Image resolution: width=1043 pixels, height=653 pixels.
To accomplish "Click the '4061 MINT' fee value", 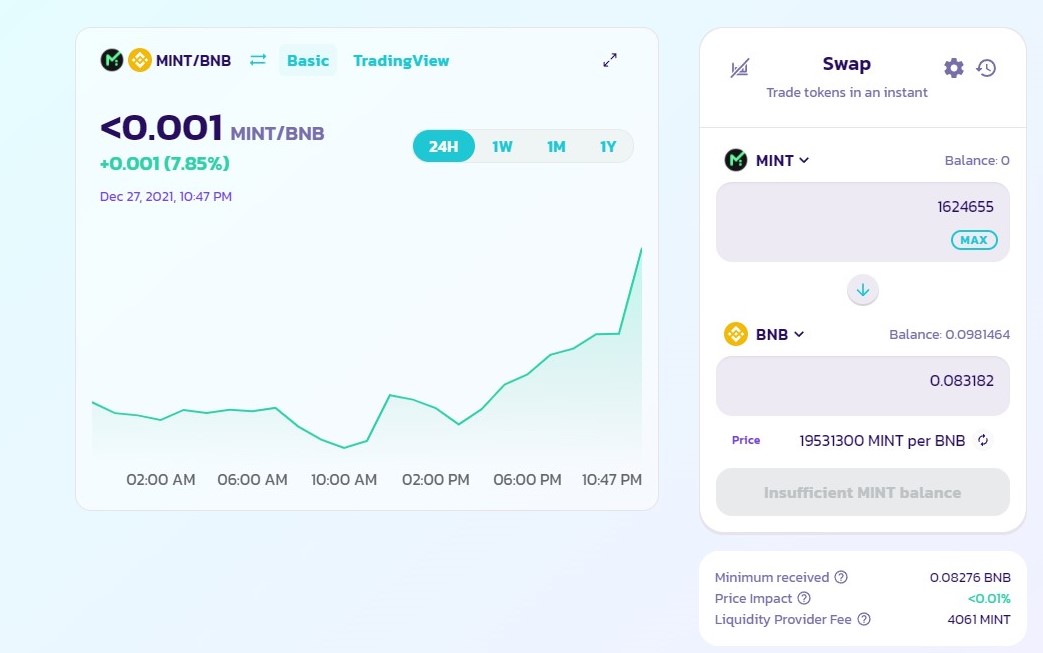I will tap(979, 619).
